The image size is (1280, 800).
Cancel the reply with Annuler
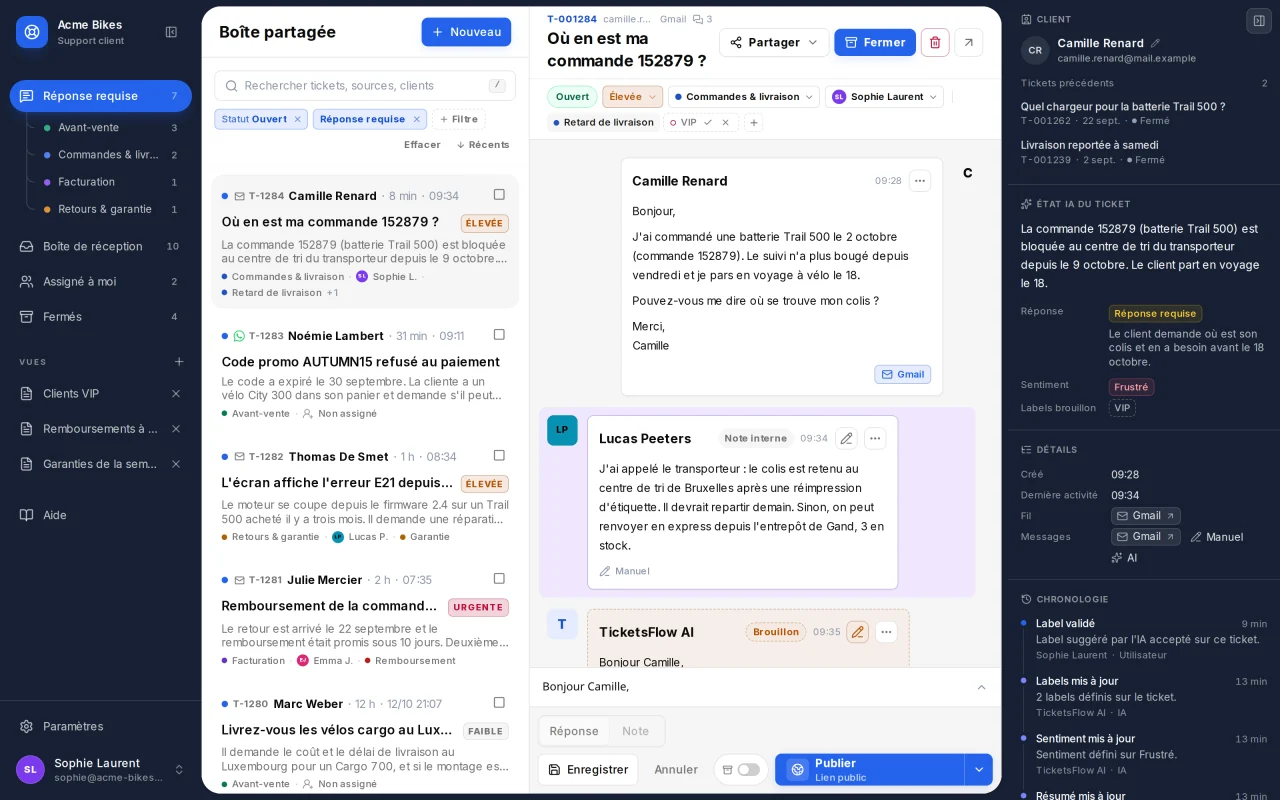676,769
